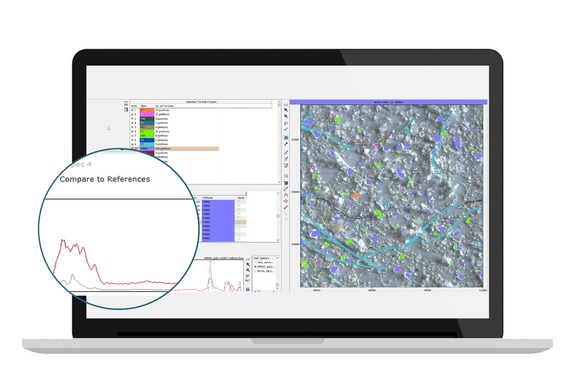Screen dimensions: 575x384
Task: Click the grid icon in the image toolbar
Action: click(286, 176)
